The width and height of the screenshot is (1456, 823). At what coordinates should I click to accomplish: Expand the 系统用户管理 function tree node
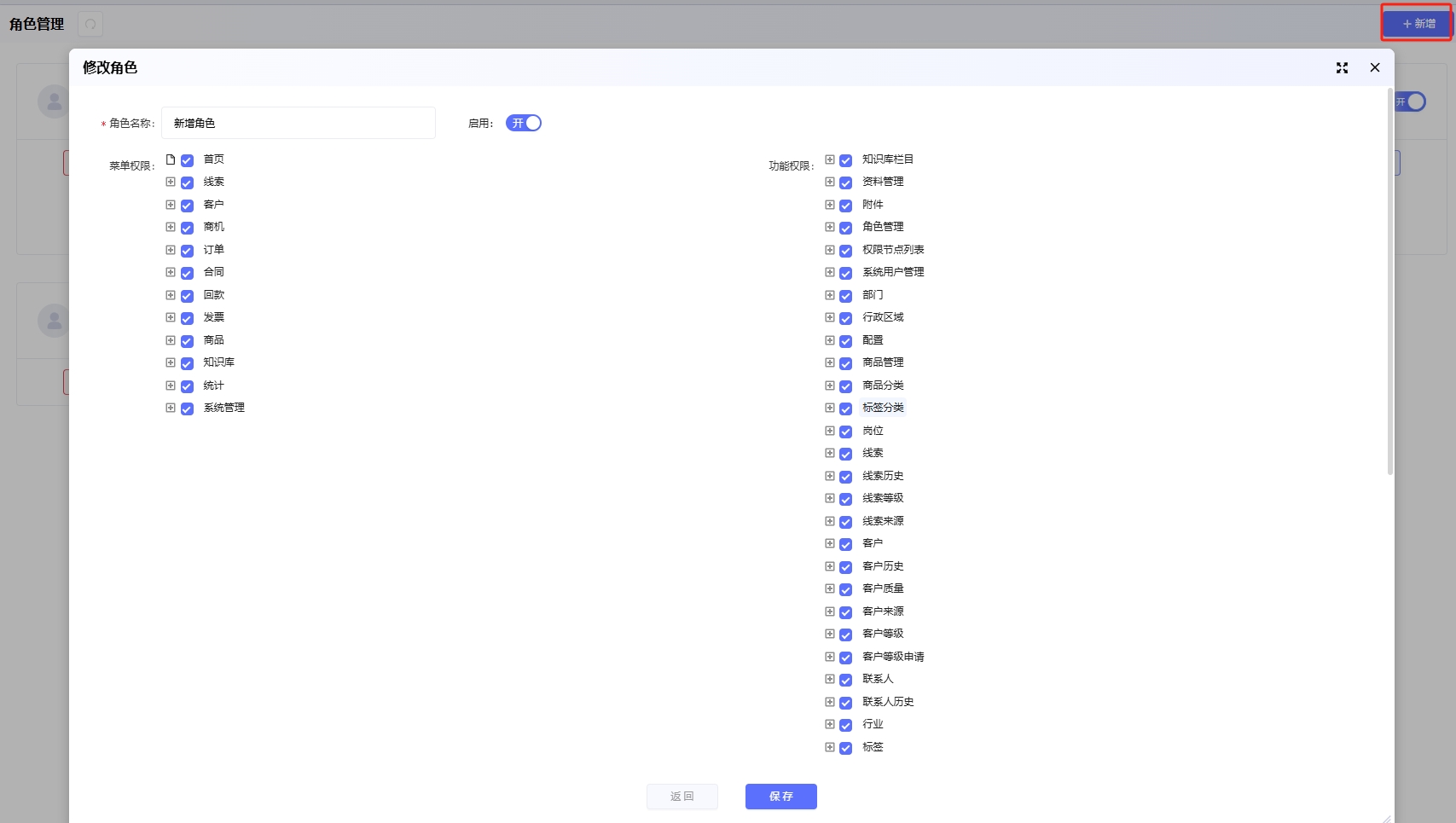pyautogui.click(x=830, y=272)
